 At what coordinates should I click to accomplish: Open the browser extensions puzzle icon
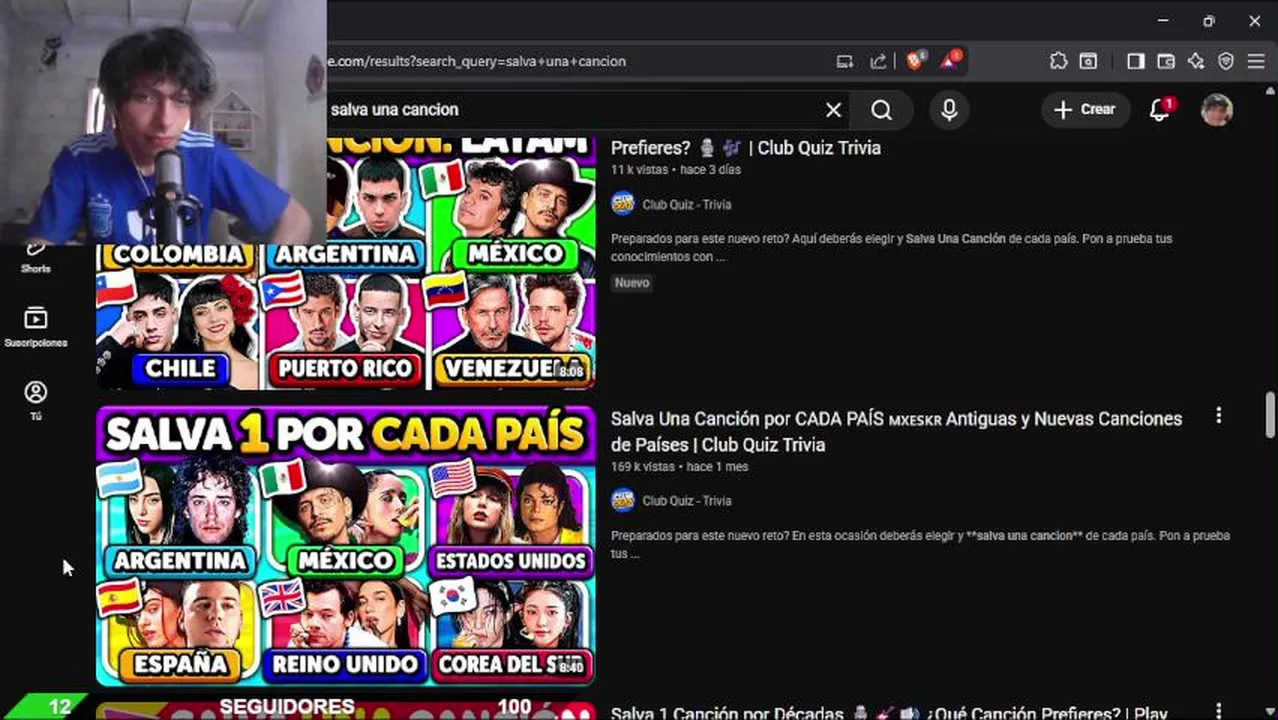1059,61
